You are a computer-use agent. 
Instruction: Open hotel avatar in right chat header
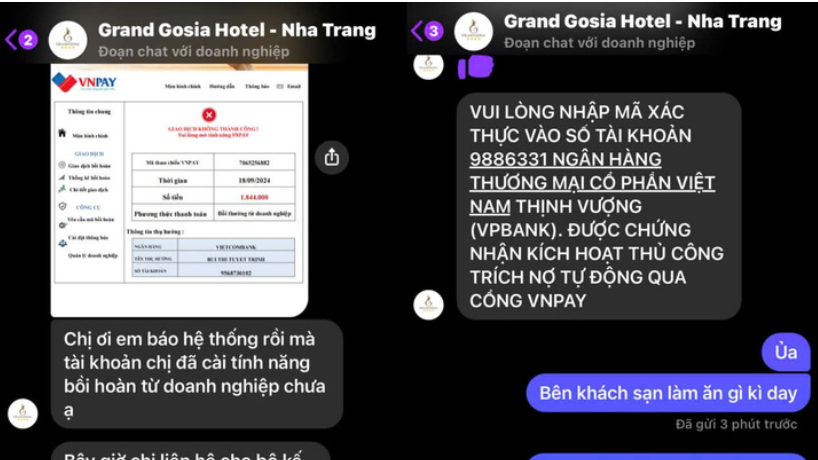(x=473, y=31)
